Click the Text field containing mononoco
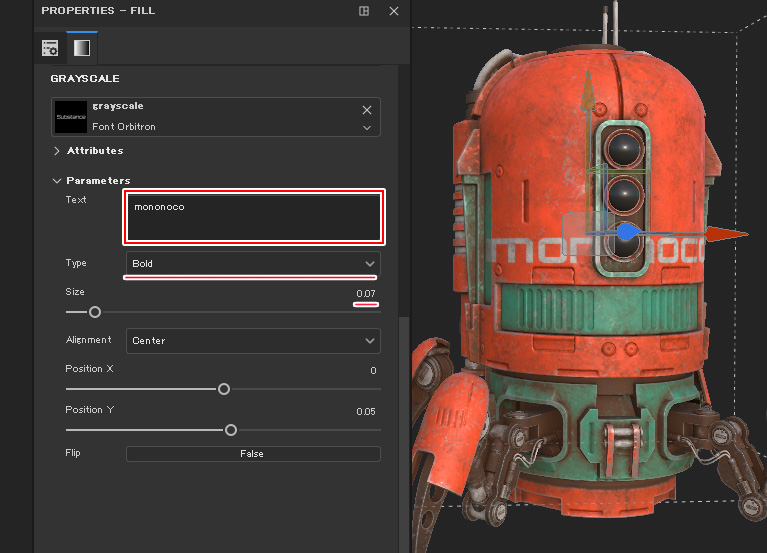The width and height of the screenshot is (767, 553). (253, 217)
